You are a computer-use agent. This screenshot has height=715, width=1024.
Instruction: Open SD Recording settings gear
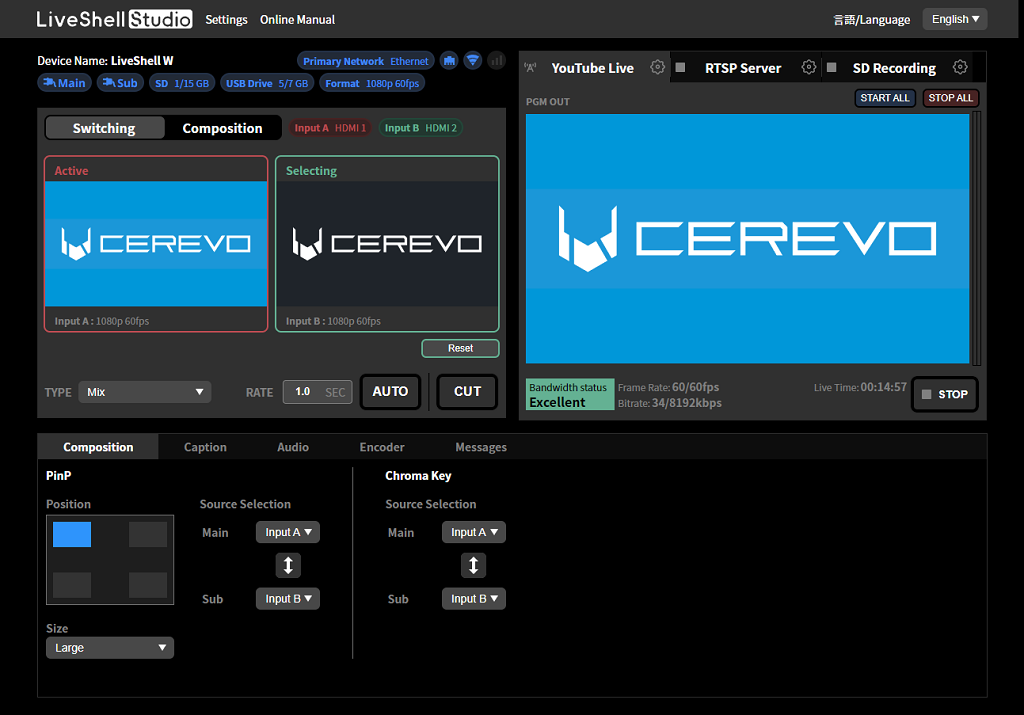coord(960,67)
